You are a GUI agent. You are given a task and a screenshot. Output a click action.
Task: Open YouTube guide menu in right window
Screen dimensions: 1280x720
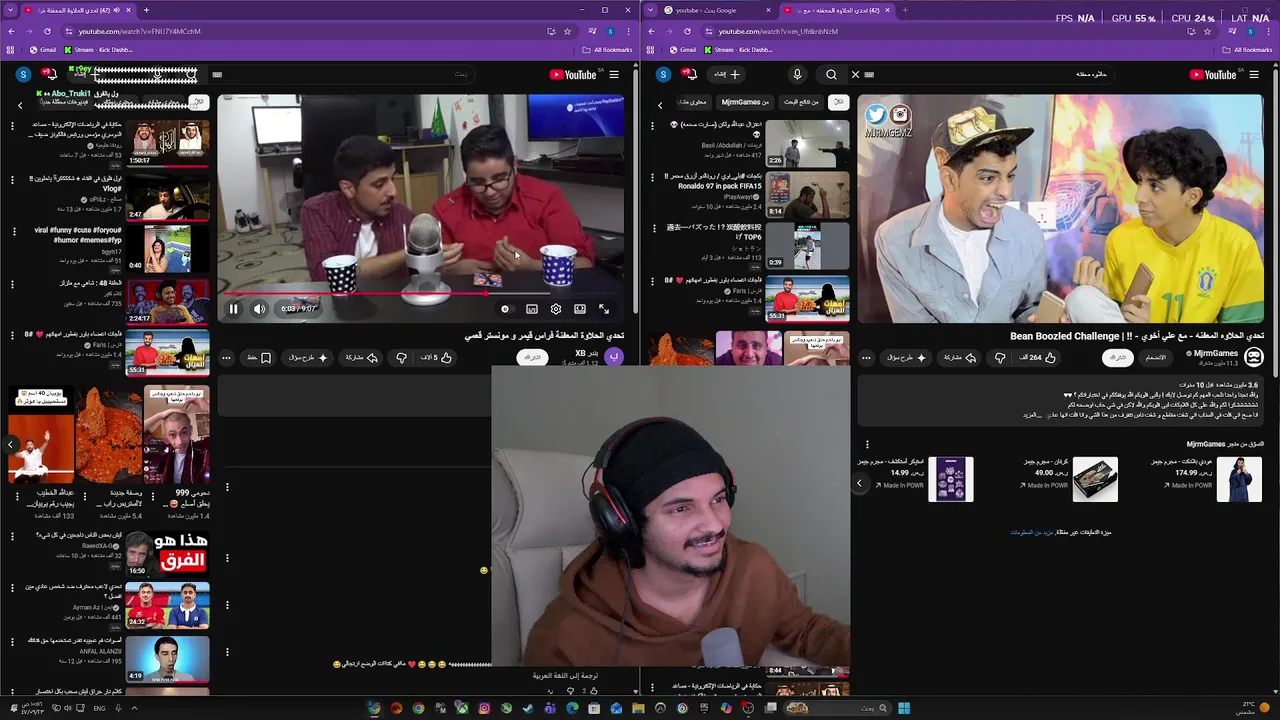coord(1254,74)
